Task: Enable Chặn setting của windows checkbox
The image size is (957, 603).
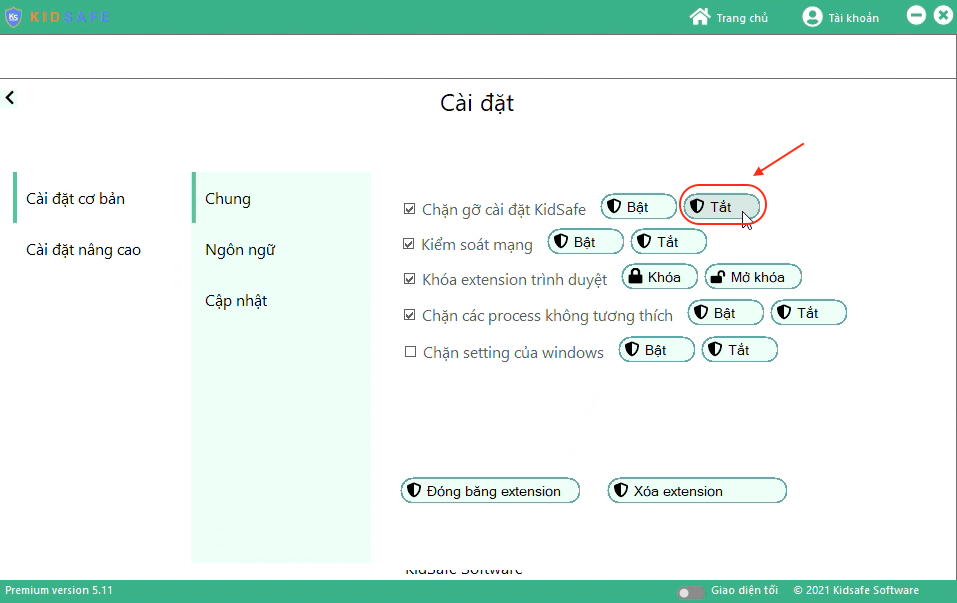Action: point(410,351)
